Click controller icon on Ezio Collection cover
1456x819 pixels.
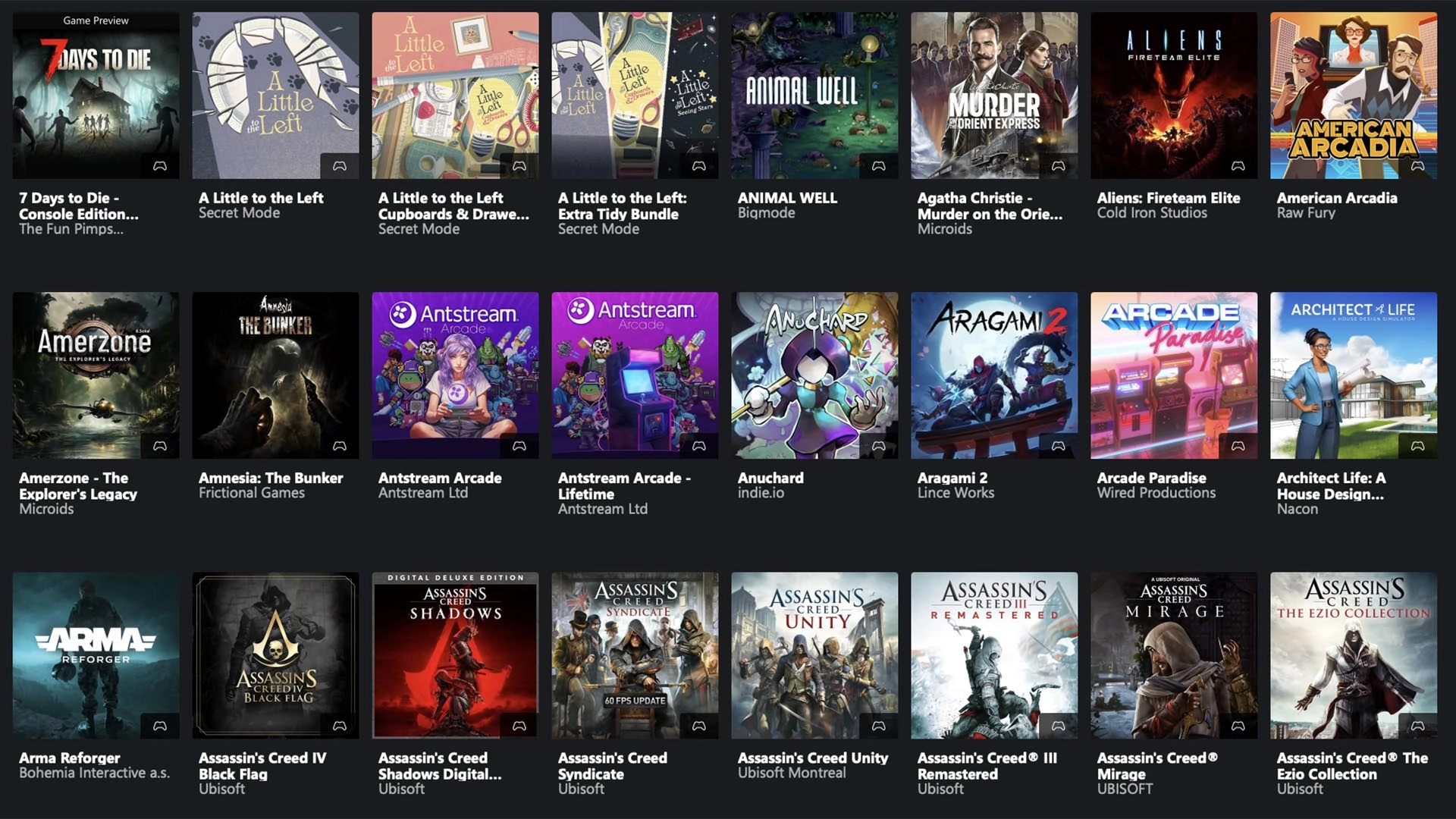[x=1418, y=726]
